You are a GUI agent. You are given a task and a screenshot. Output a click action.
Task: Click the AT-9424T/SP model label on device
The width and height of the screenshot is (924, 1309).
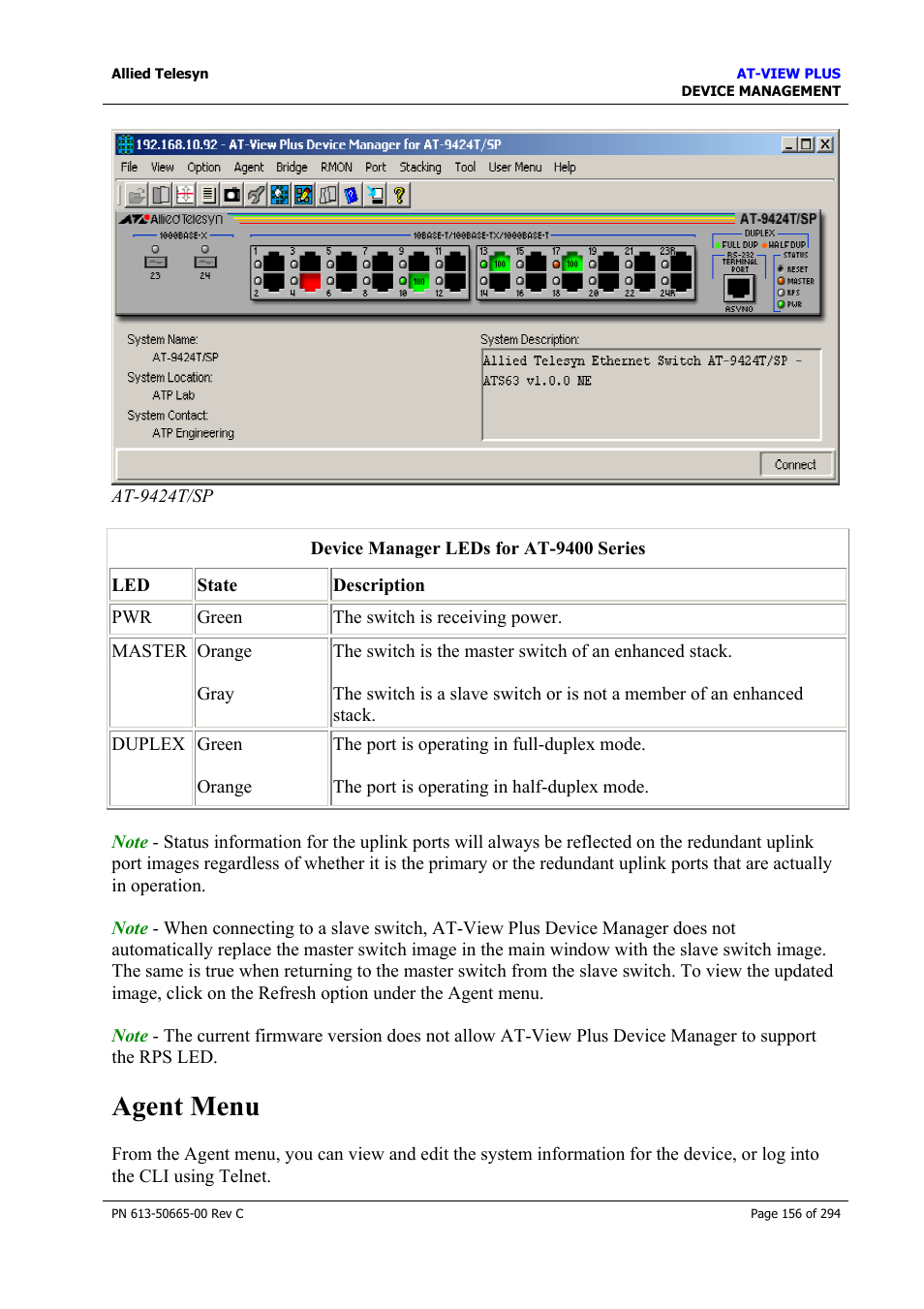778,219
